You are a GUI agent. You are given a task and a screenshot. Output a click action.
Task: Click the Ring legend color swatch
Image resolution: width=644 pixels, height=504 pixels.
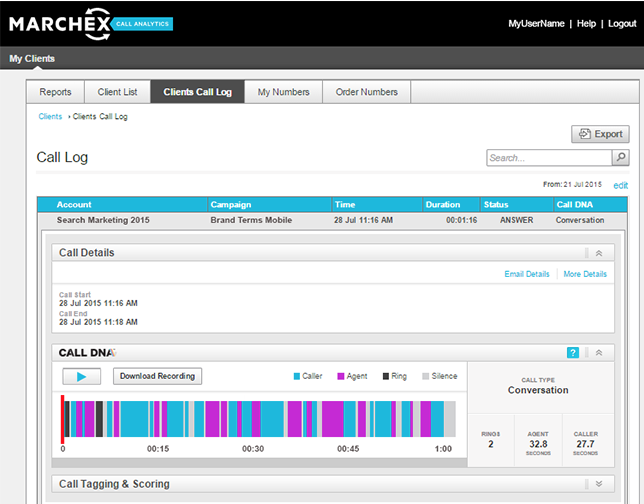click(386, 376)
